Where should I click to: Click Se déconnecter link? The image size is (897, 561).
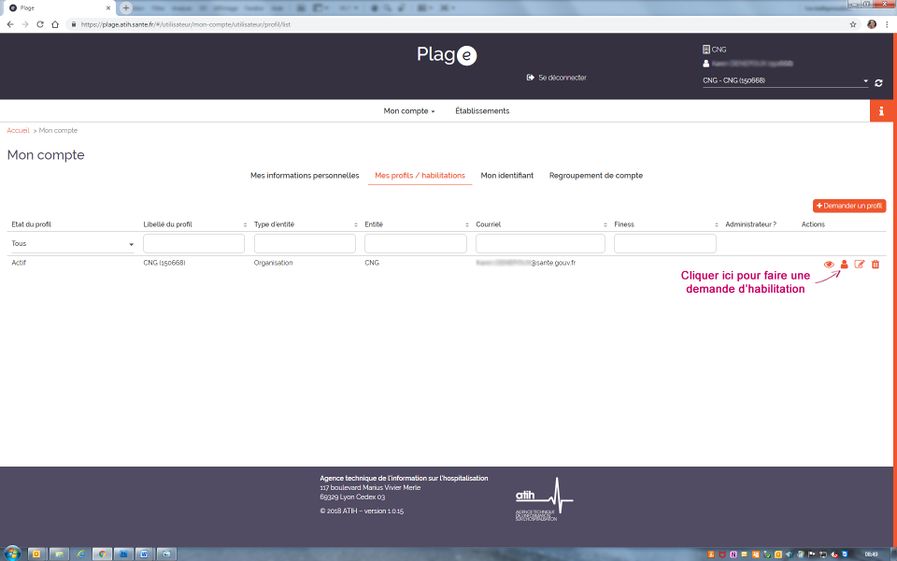tap(557, 78)
